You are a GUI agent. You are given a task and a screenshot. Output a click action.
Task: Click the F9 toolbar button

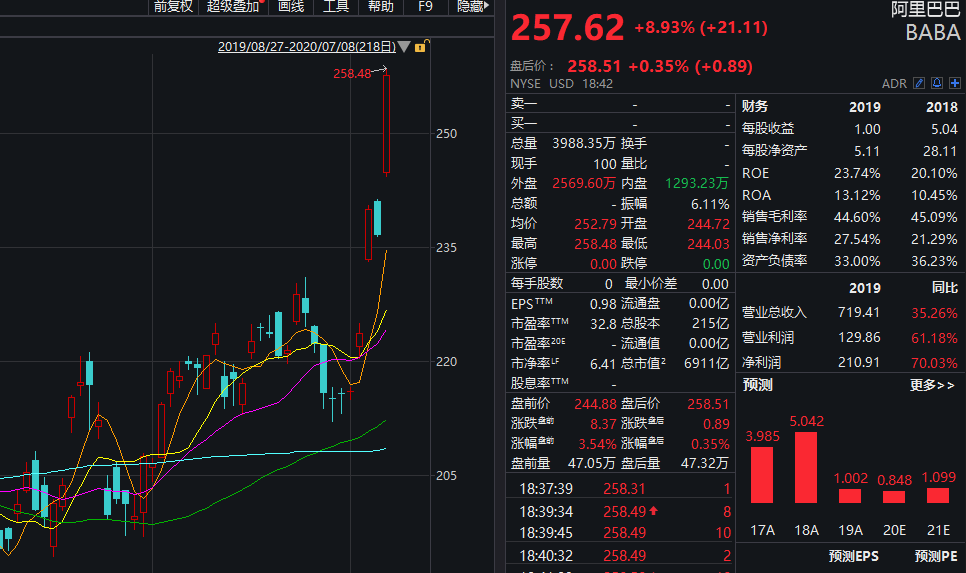(425, 6)
